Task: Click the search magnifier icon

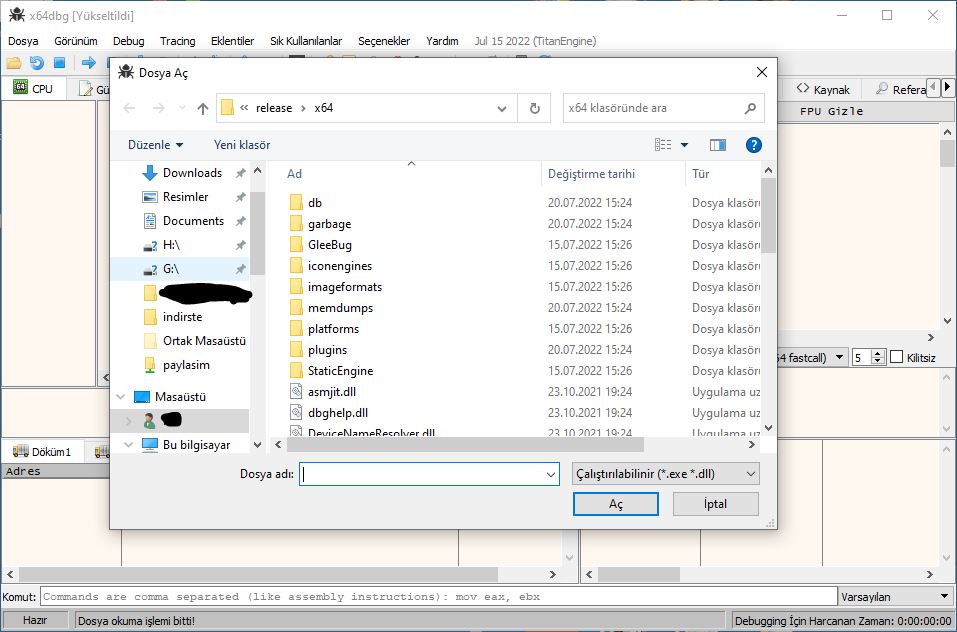Action: click(750, 108)
